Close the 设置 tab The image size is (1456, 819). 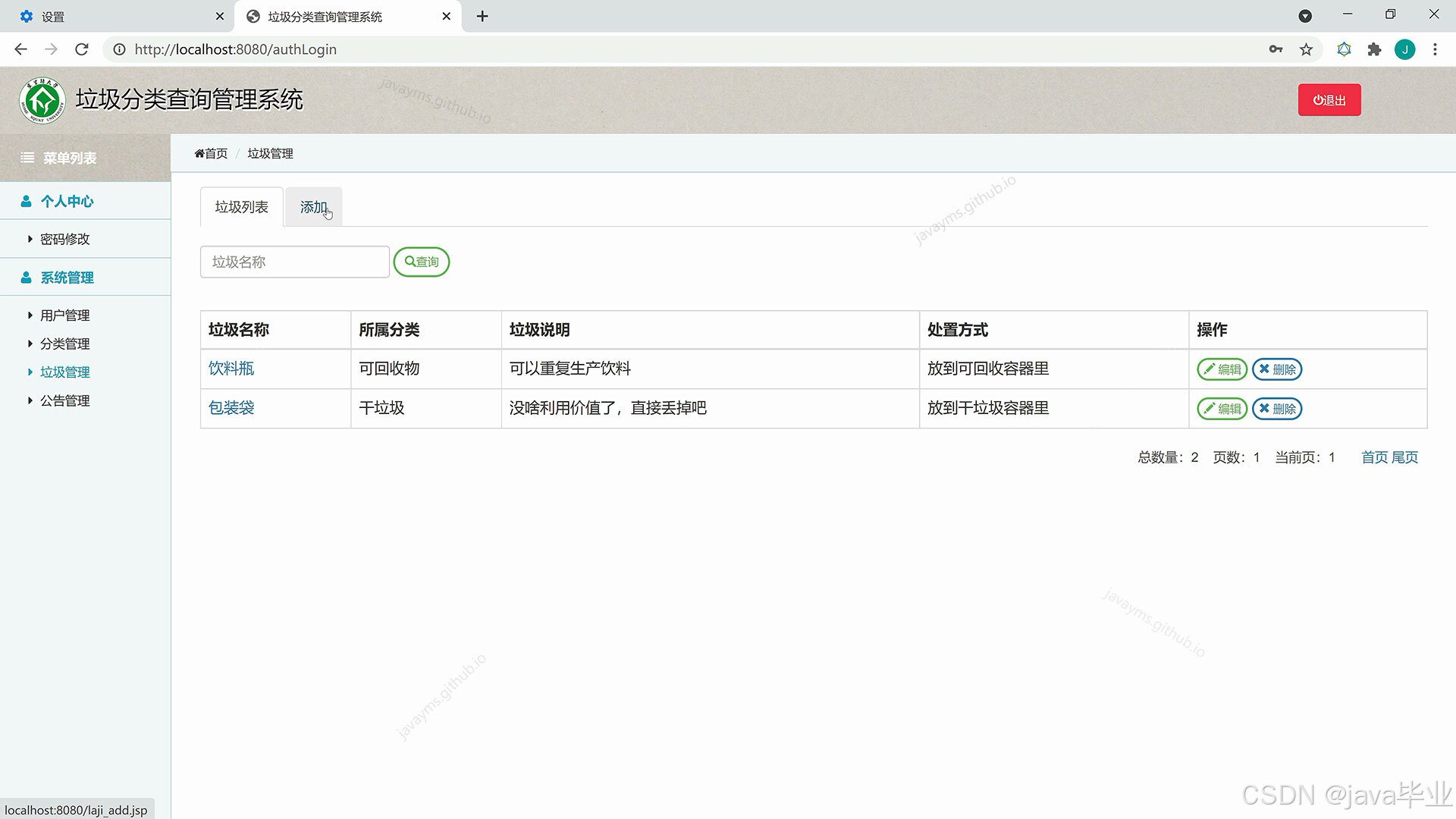tap(220, 16)
